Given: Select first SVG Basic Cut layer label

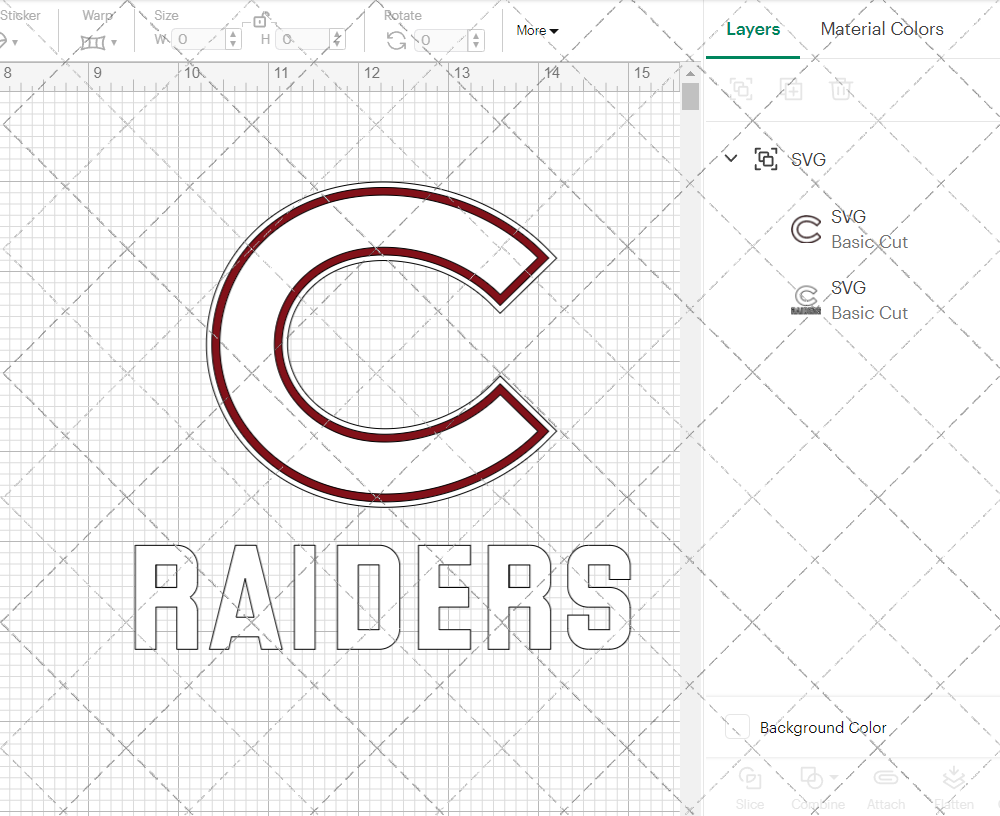Looking at the screenshot, I should pyautogui.click(x=869, y=230).
